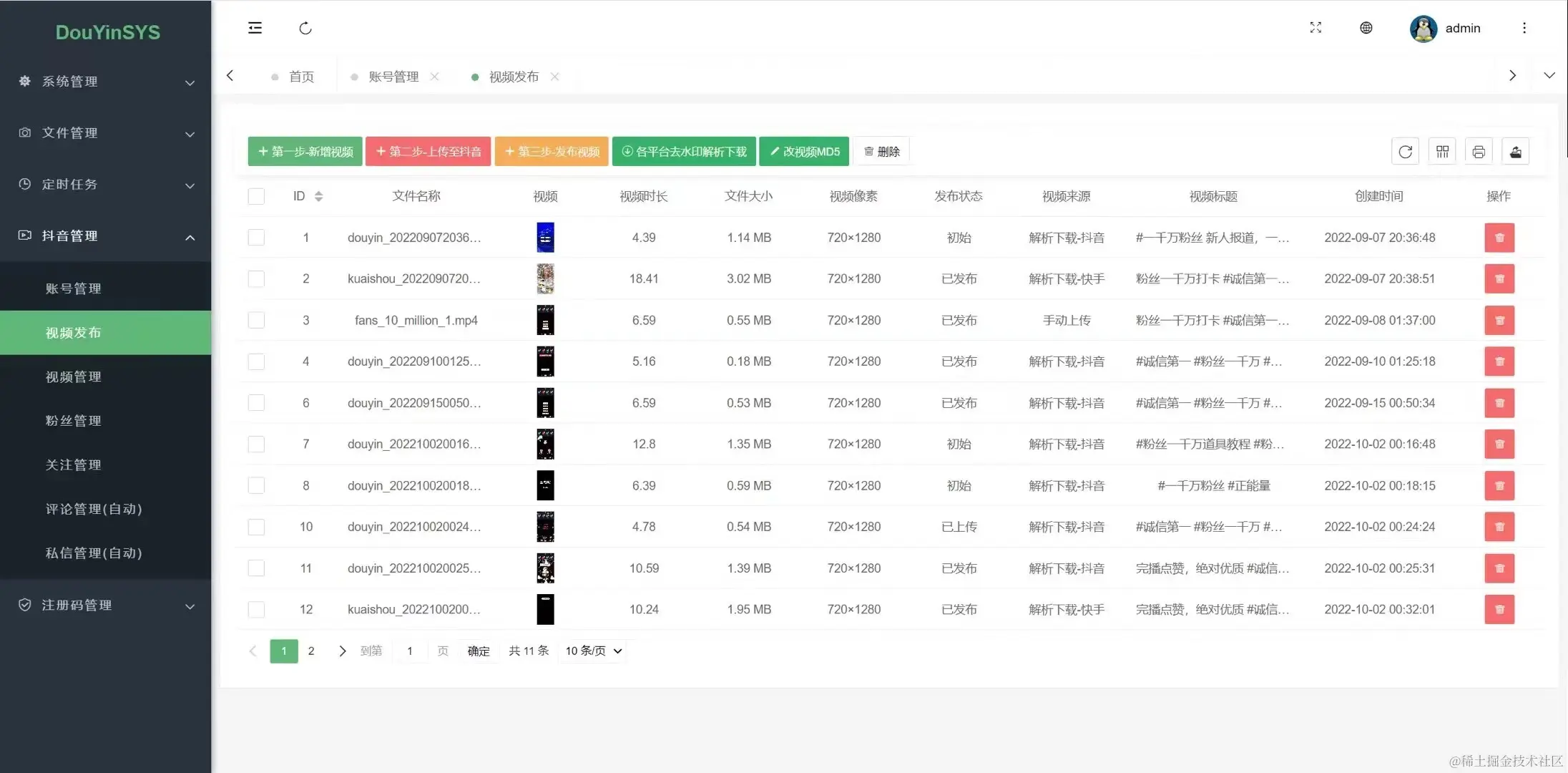Click the export table icon

[x=1515, y=152]
